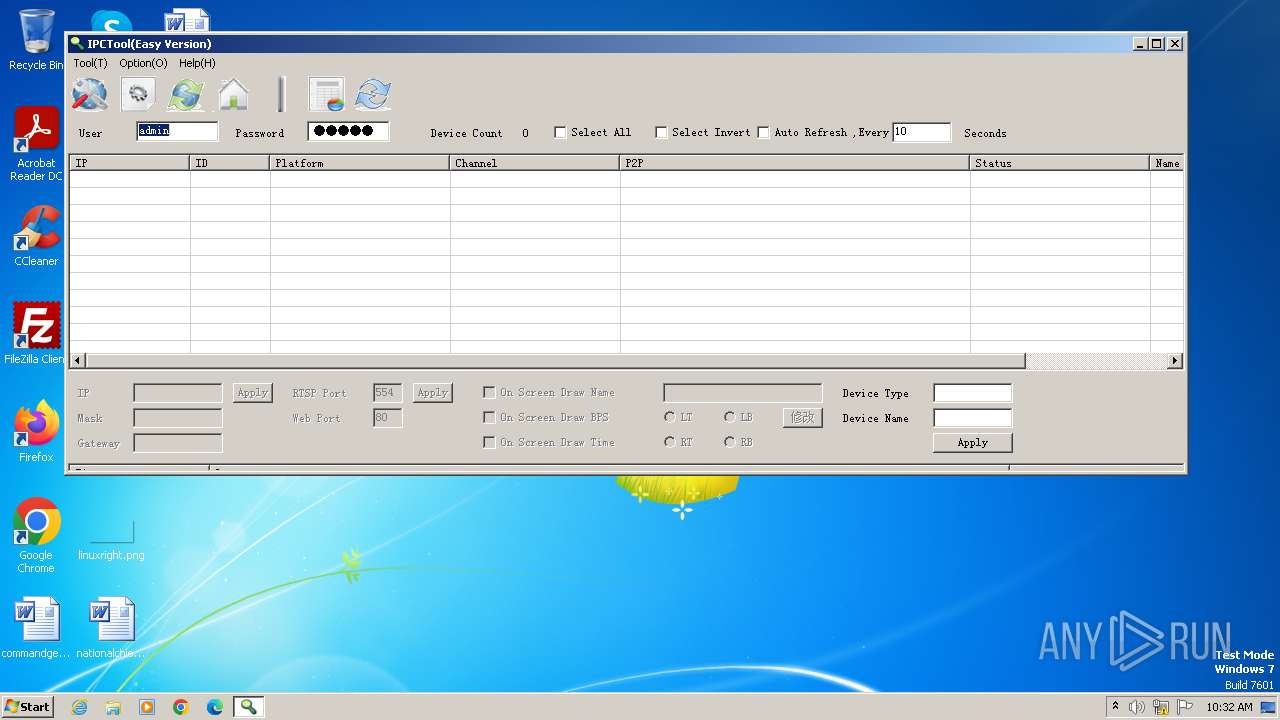Sort by Platform column header

coord(360,163)
